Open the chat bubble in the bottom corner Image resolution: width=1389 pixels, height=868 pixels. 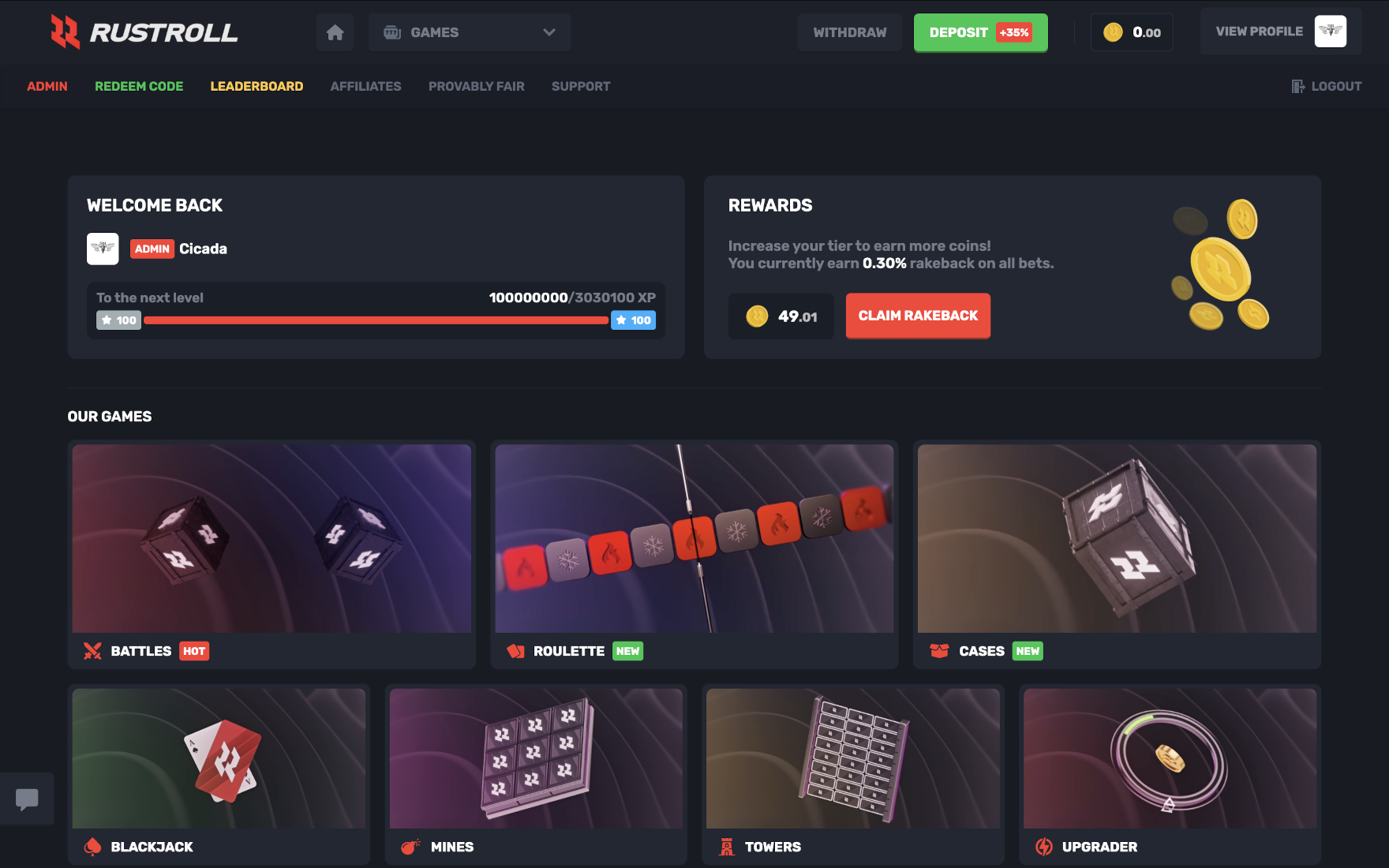(x=27, y=799)
